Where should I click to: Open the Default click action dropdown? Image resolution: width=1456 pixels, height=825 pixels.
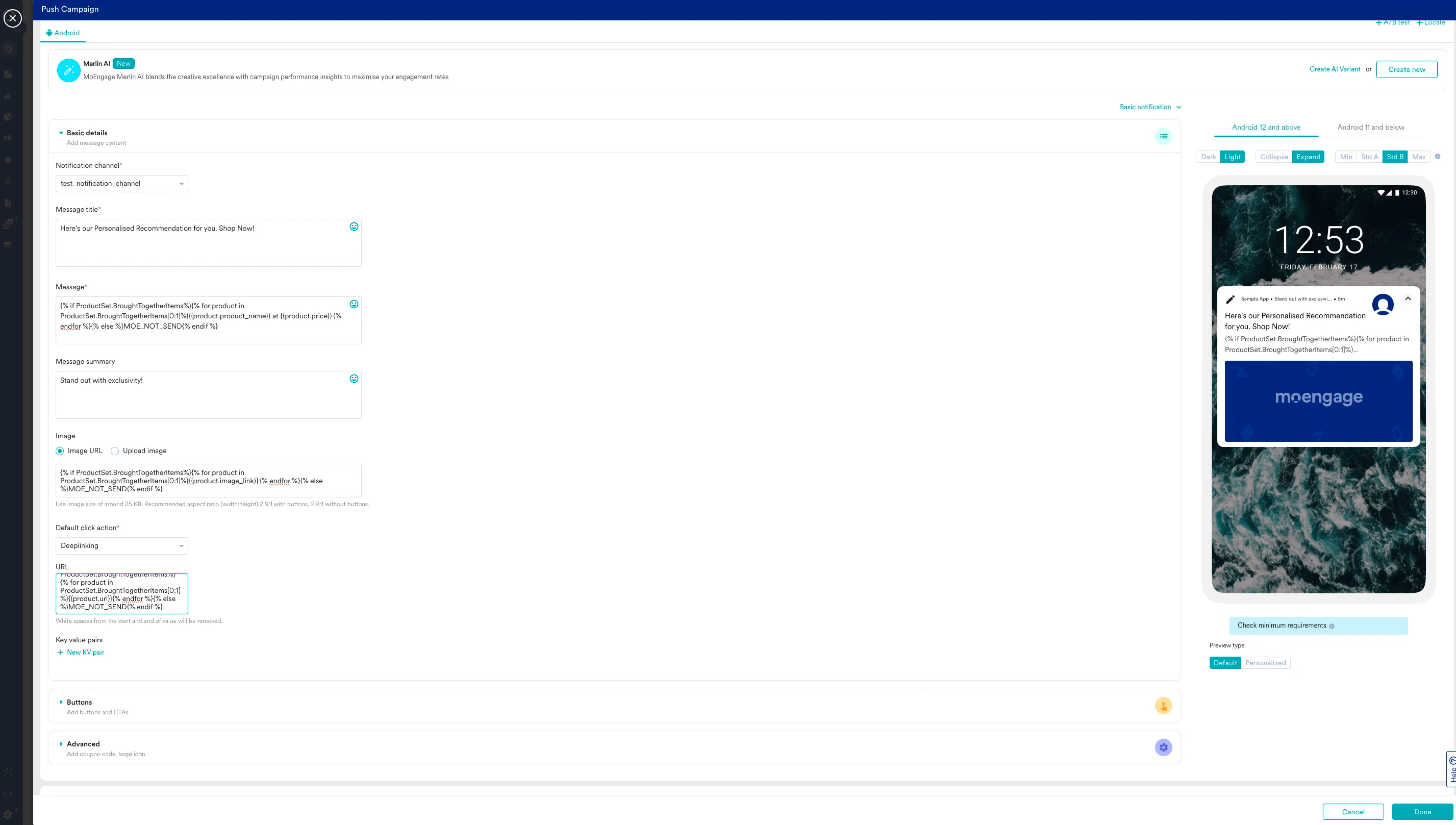[x=122, y=546]
